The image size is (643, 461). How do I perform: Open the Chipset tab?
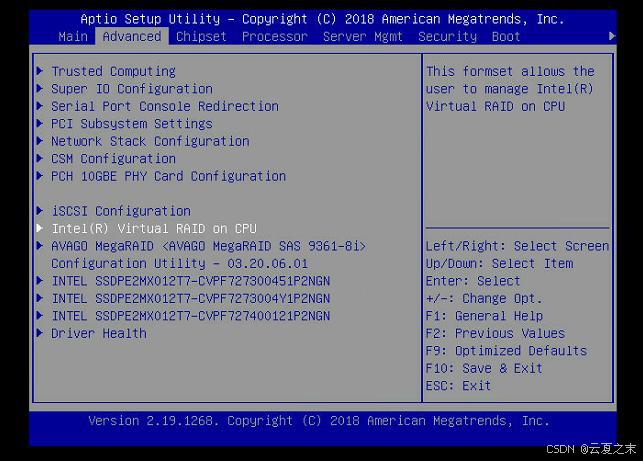[201, 37]
